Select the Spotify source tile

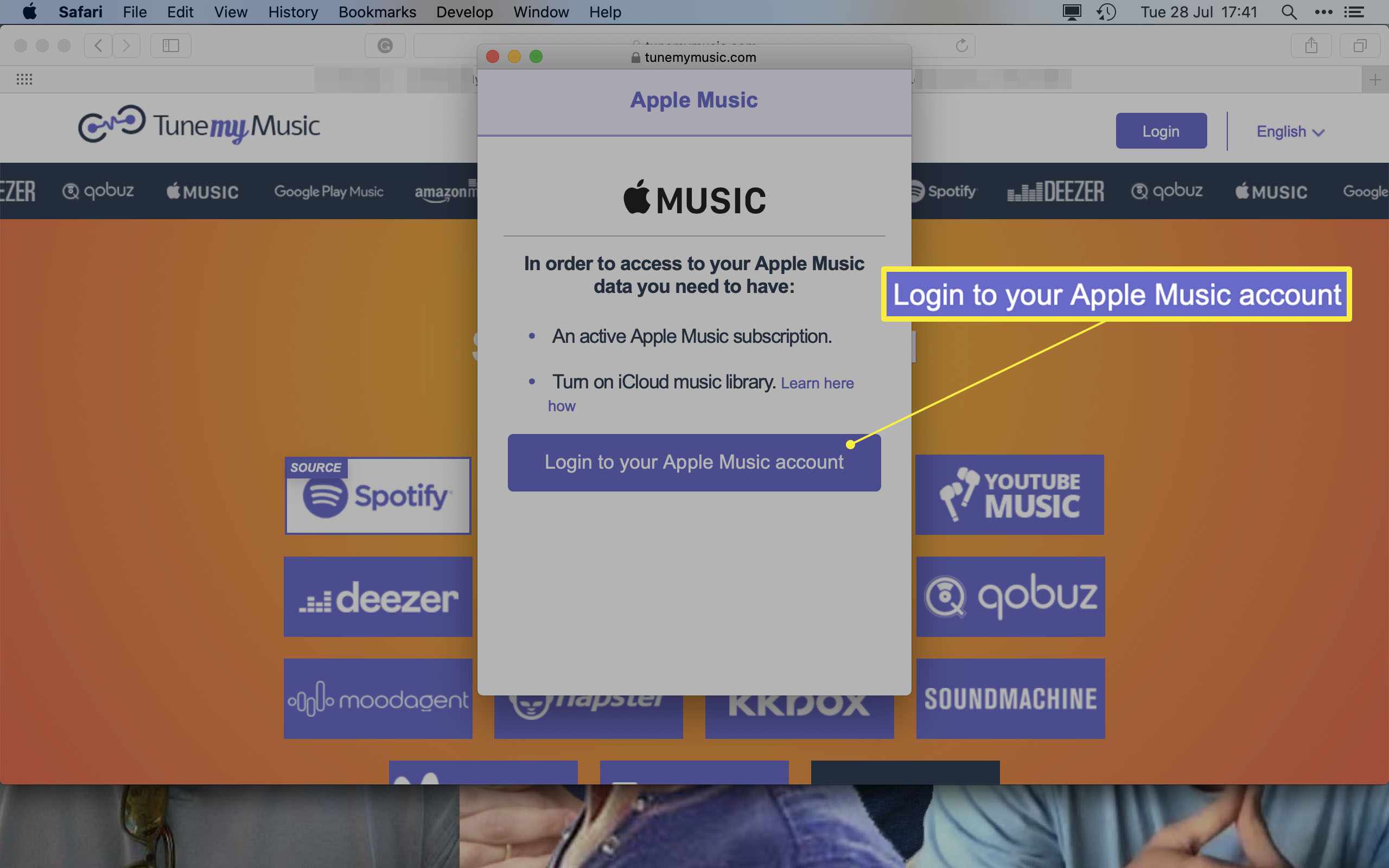pos(378,495)
